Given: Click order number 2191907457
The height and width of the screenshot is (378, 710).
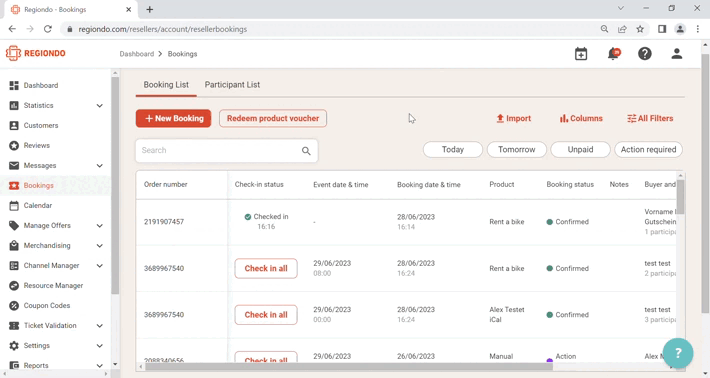Looking at the screenshot, I should 164,222.
